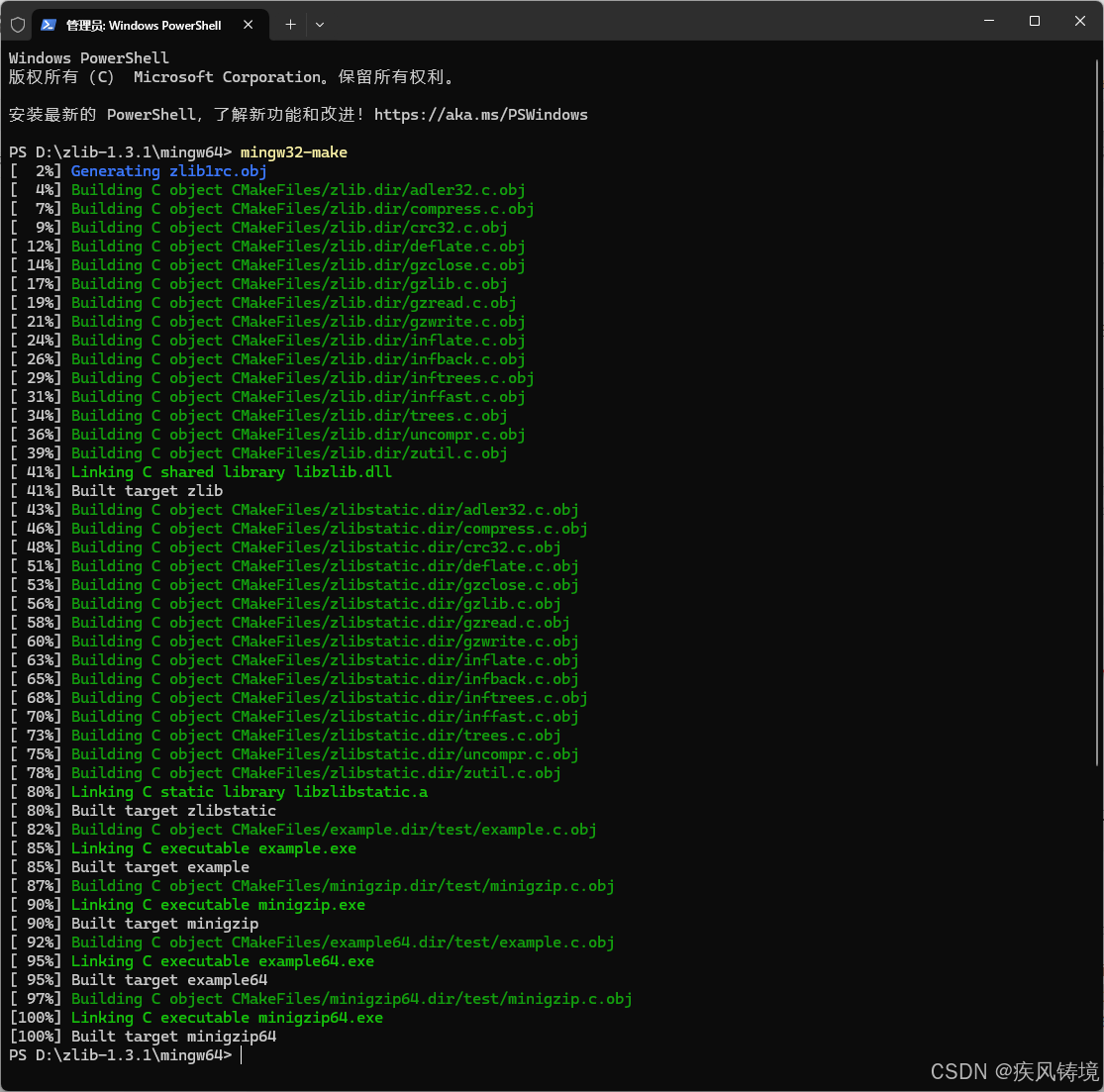Viewport: 1104px width, 1092px height.
Task: Click the zlib.dir/deflate.c.obj line
Action: click(x=267, y=247)
